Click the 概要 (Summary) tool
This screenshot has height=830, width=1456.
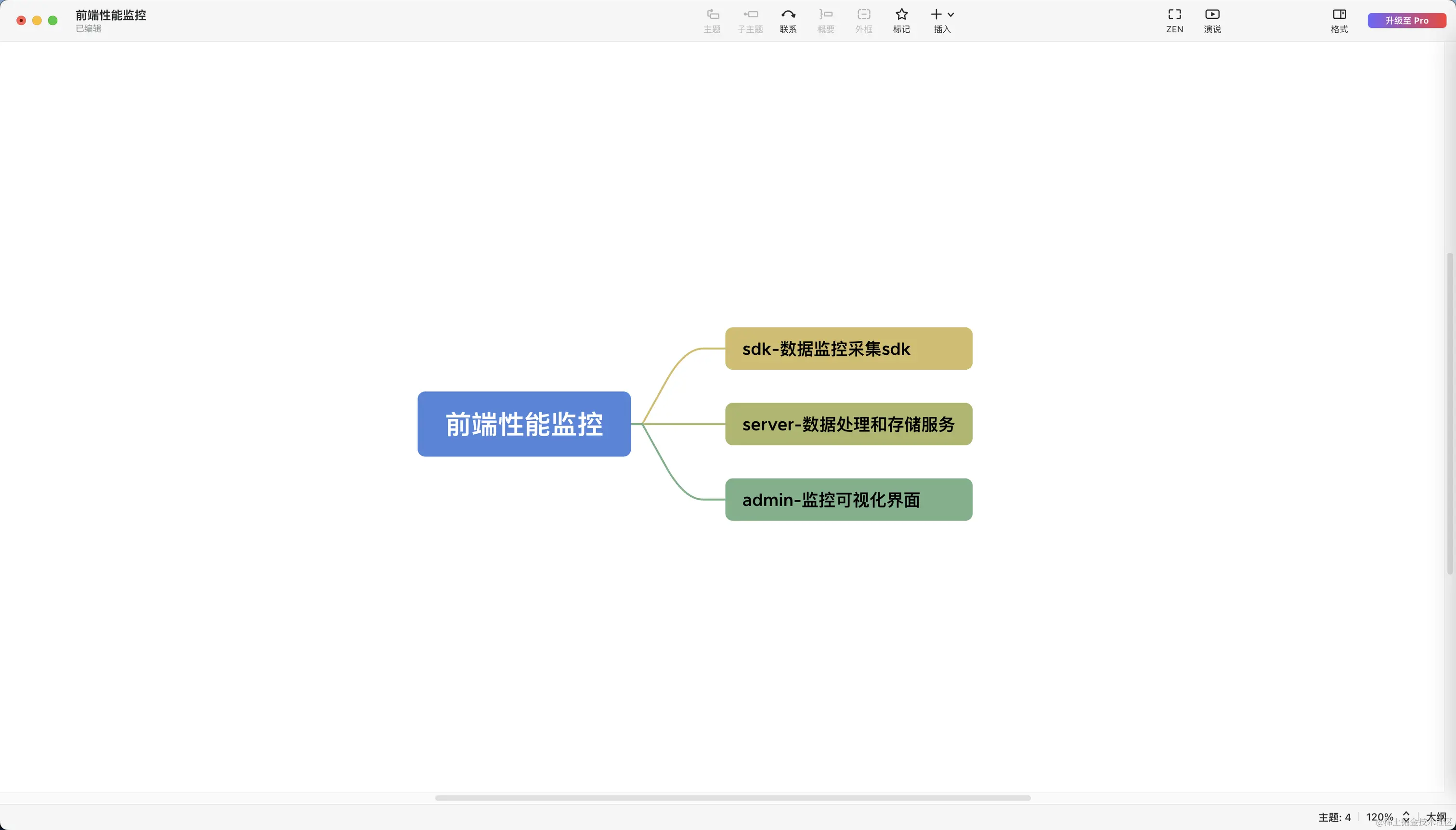pyautogui.click(x=825, y=20)
